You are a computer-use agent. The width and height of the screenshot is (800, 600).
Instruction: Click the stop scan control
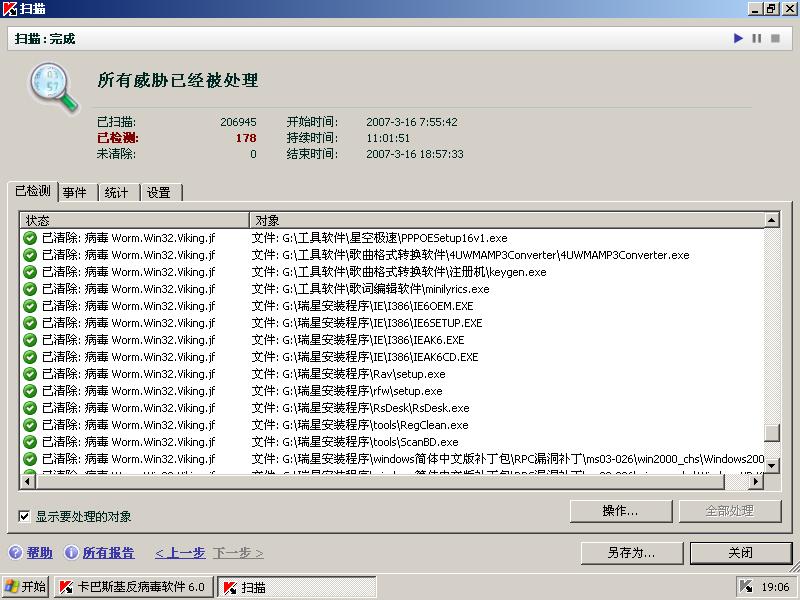[776, 38]
